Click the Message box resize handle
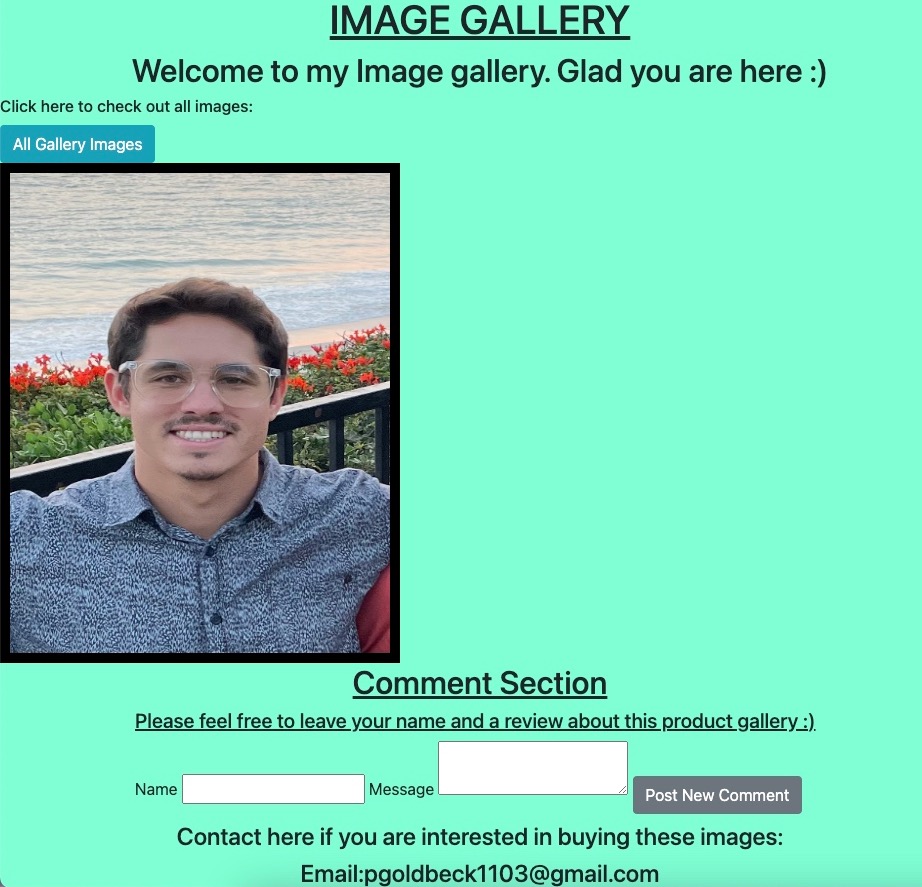The width and height of the screenshot is (922, 887). click(623, 790)
